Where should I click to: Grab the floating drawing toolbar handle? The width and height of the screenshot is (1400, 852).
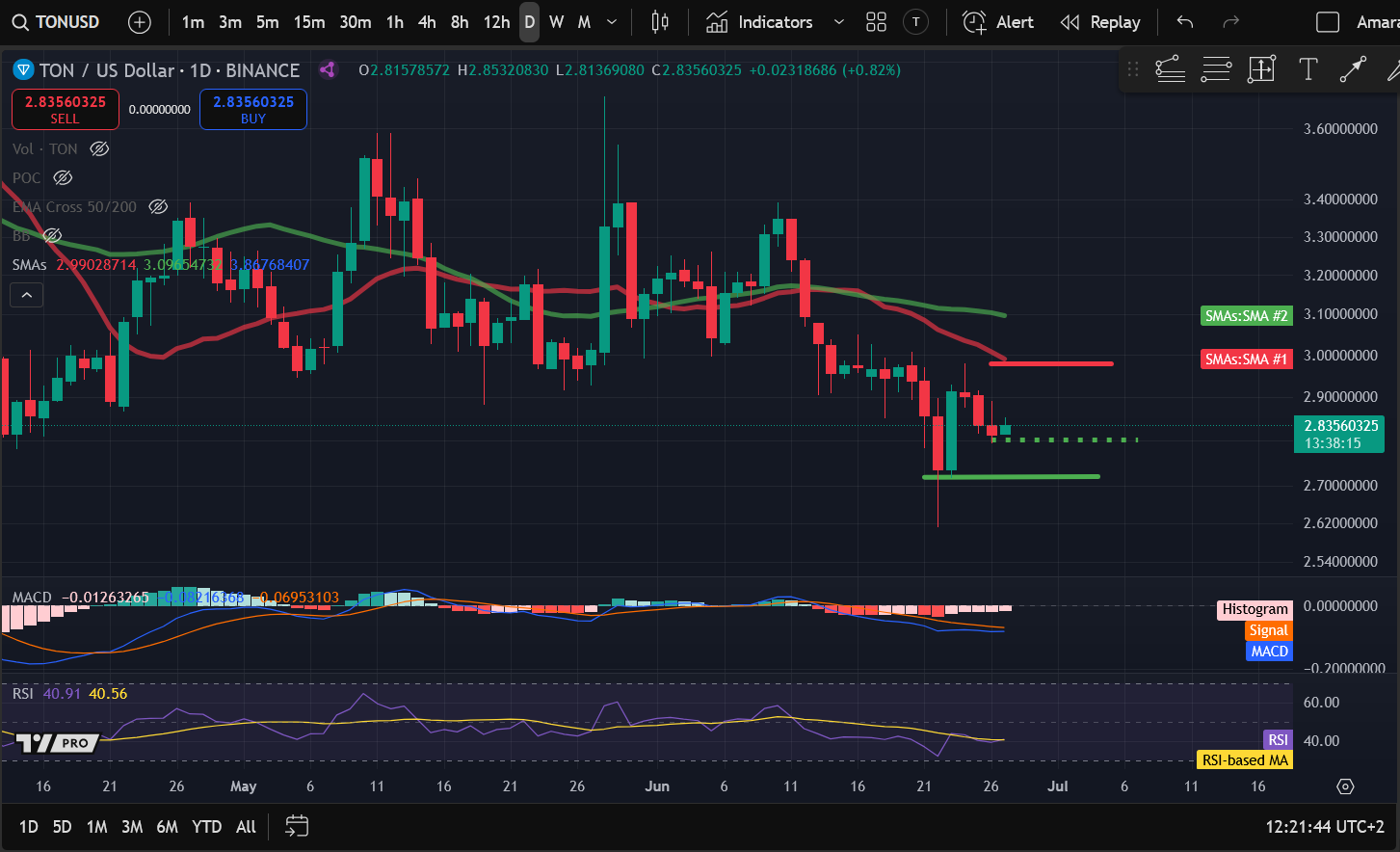tap(1133, 68)
